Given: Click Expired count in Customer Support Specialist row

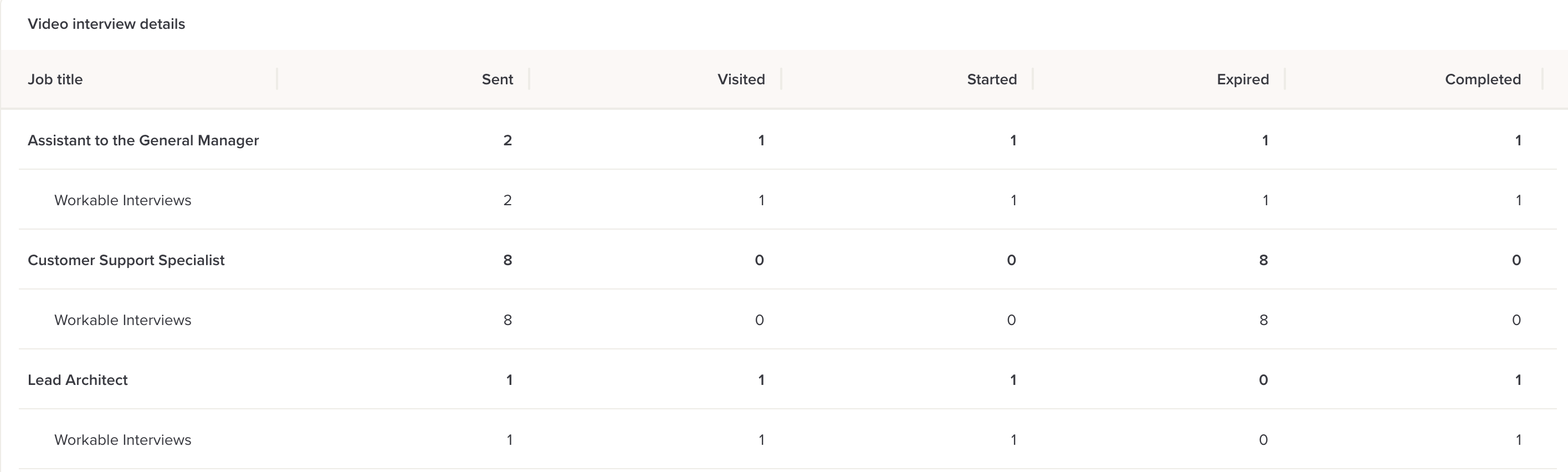Looking at the screenshot, I should click(x=1264, y=261).
